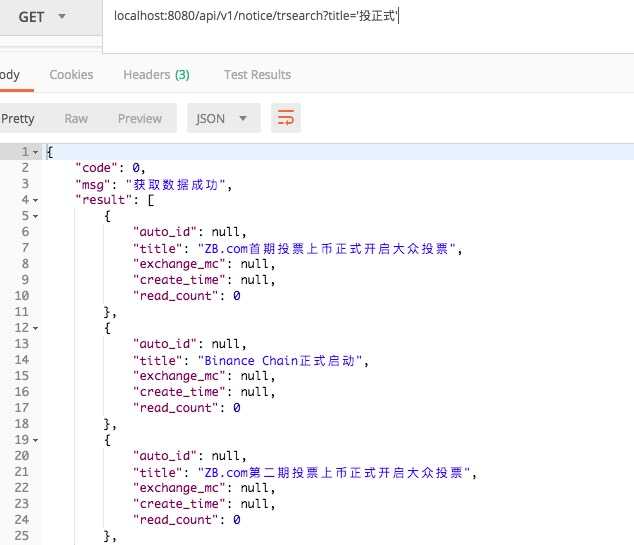Click "exchange_mc": null on line 15

click(x=204, y=376)
